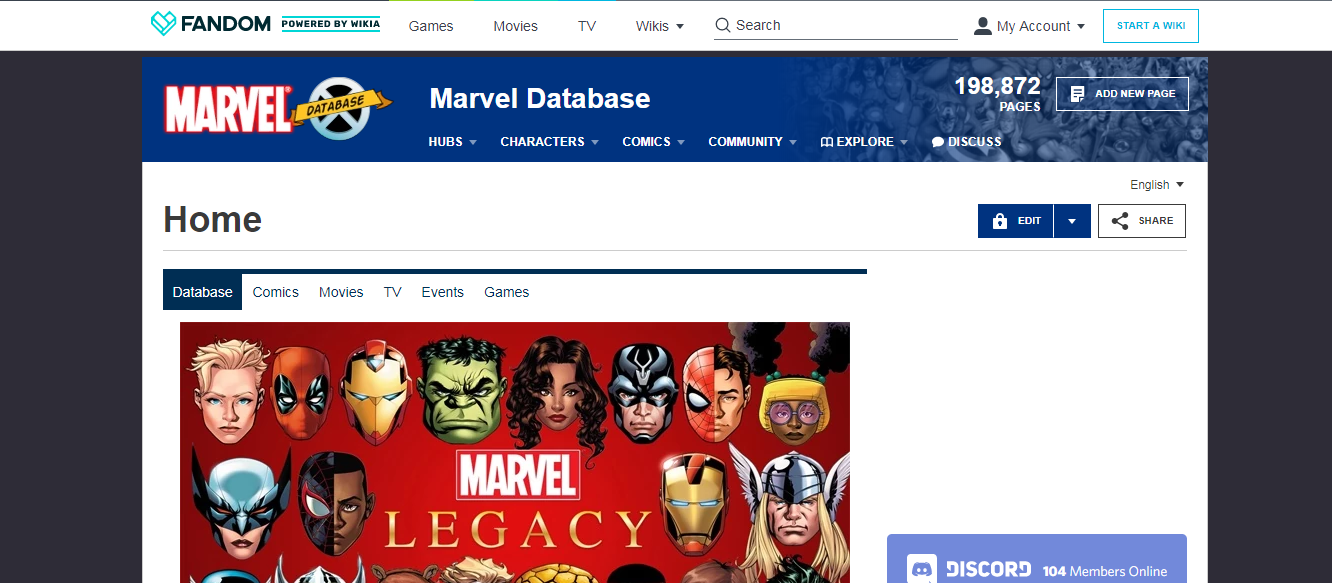Click the START A WIKI button

1151,26
